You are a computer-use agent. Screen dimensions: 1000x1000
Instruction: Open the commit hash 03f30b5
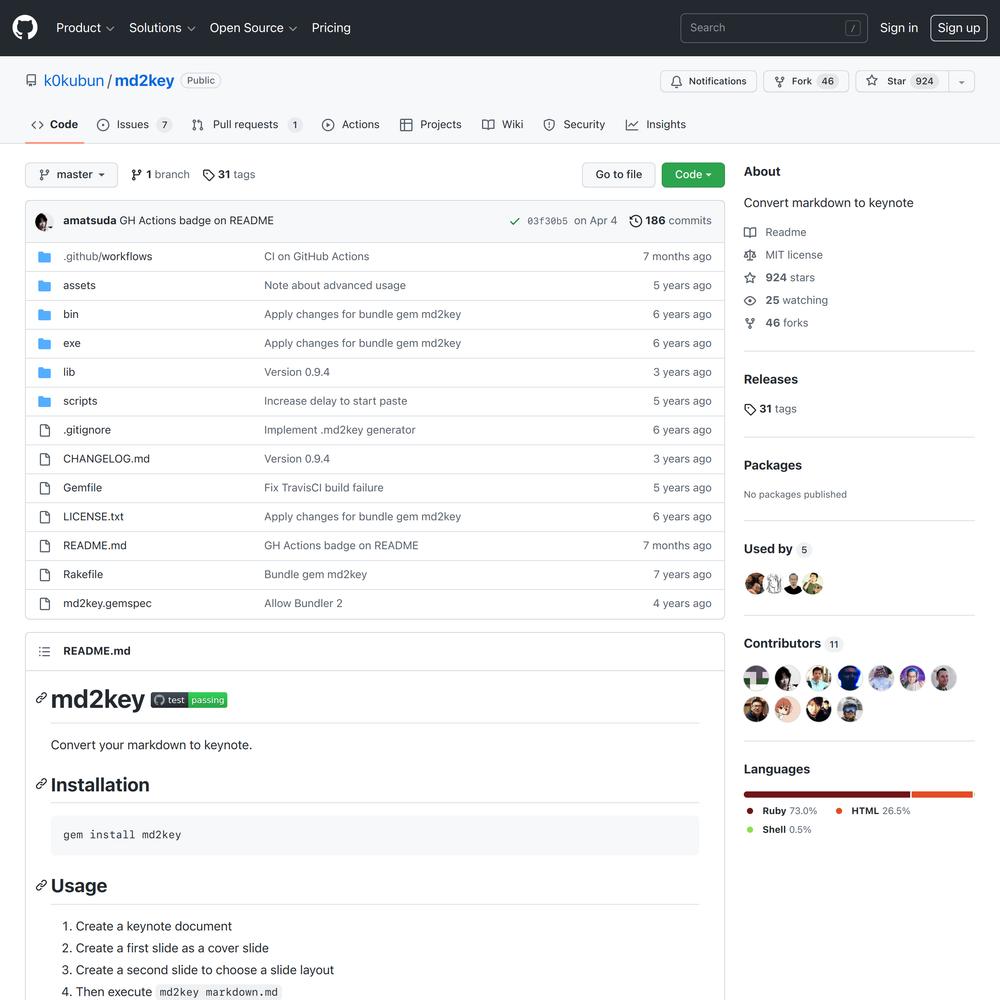547,221
